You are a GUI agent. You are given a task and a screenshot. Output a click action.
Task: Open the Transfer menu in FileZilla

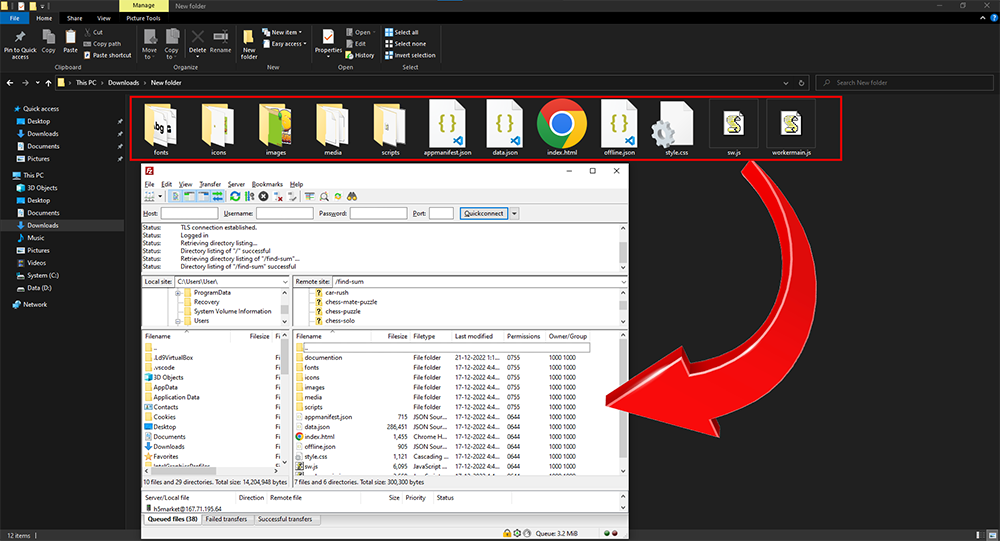click(210, 184)
